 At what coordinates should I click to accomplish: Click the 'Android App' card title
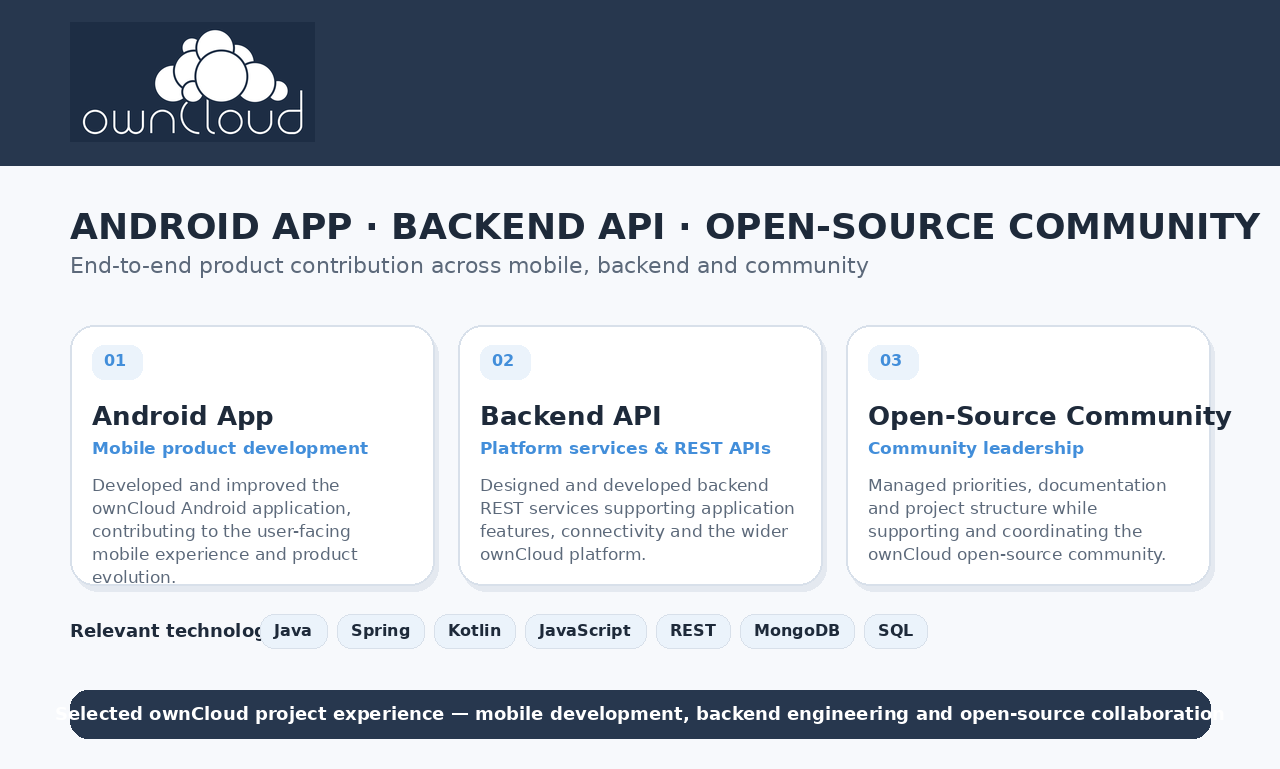tap(183, 416)
